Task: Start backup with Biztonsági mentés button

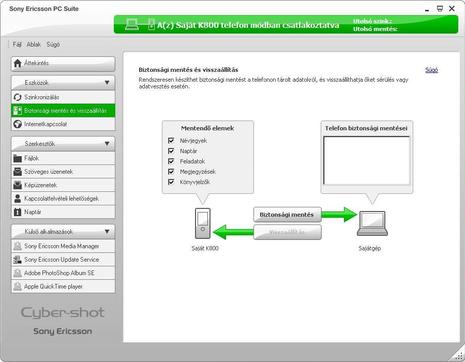Action: (x=287, y=215)
